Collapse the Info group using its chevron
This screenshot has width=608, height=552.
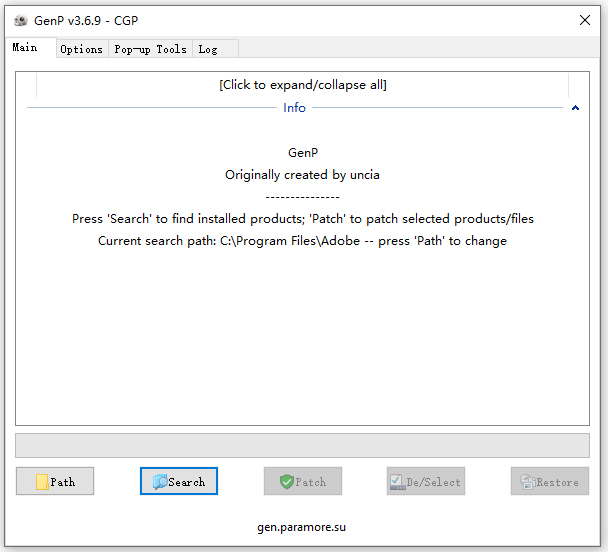pyautogui.click(x=575, y=108)
